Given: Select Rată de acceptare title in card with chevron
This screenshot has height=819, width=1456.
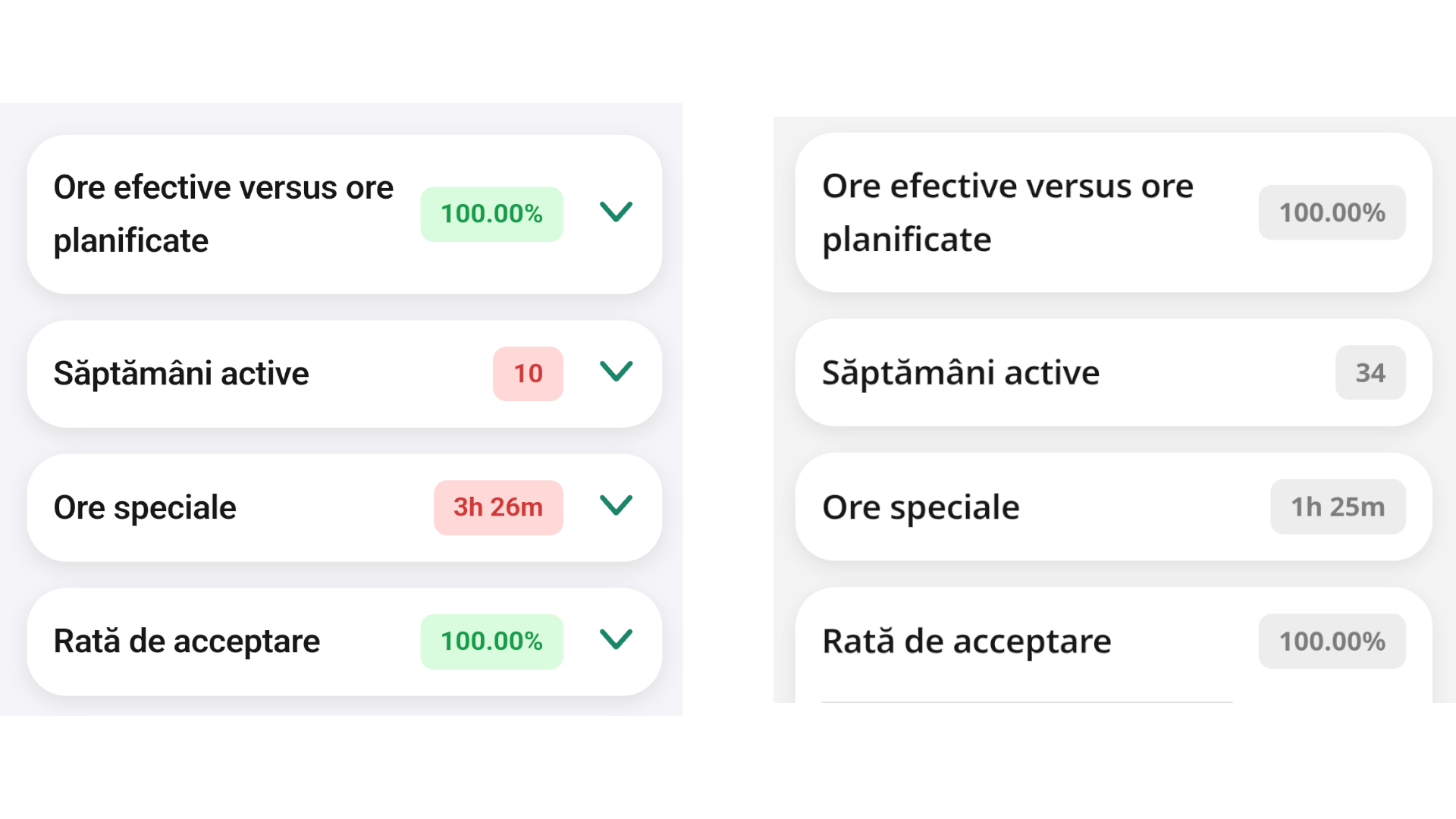Looking at the screenshot, I should 187,642.
